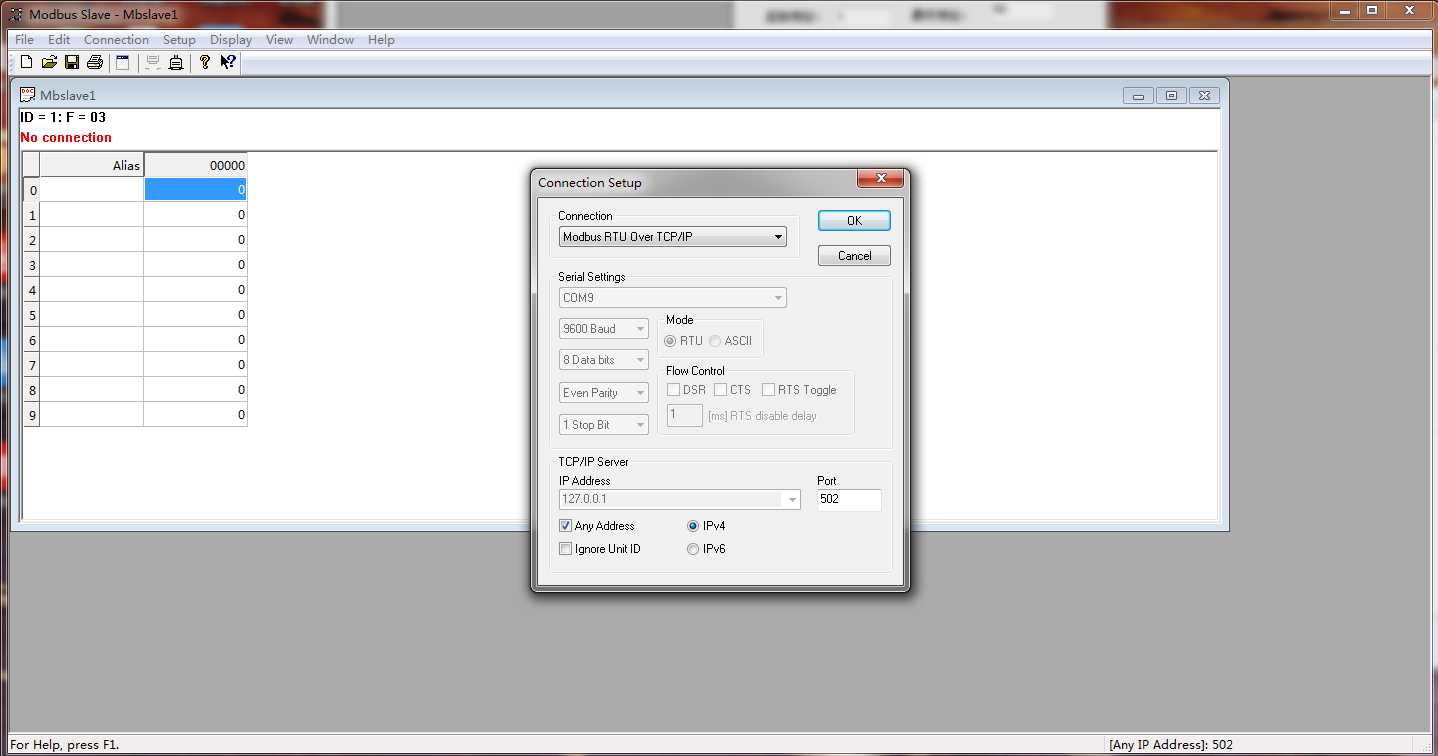Screen dimensions: 1438x756
Task: Confirm the dialog with OK
Action: tap(854, 221)
